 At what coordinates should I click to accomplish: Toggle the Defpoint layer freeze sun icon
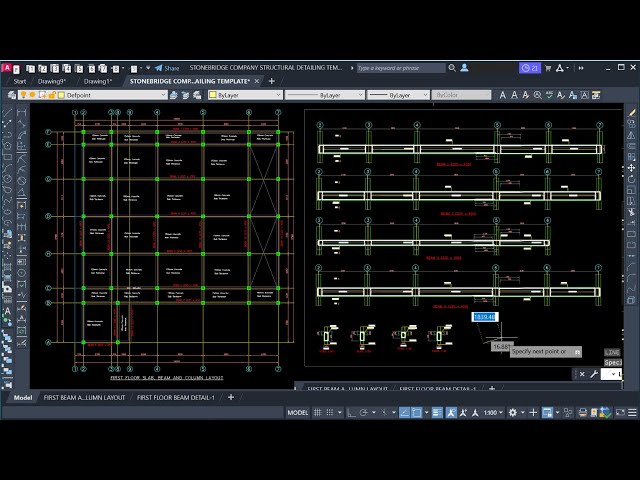point(33,95)
